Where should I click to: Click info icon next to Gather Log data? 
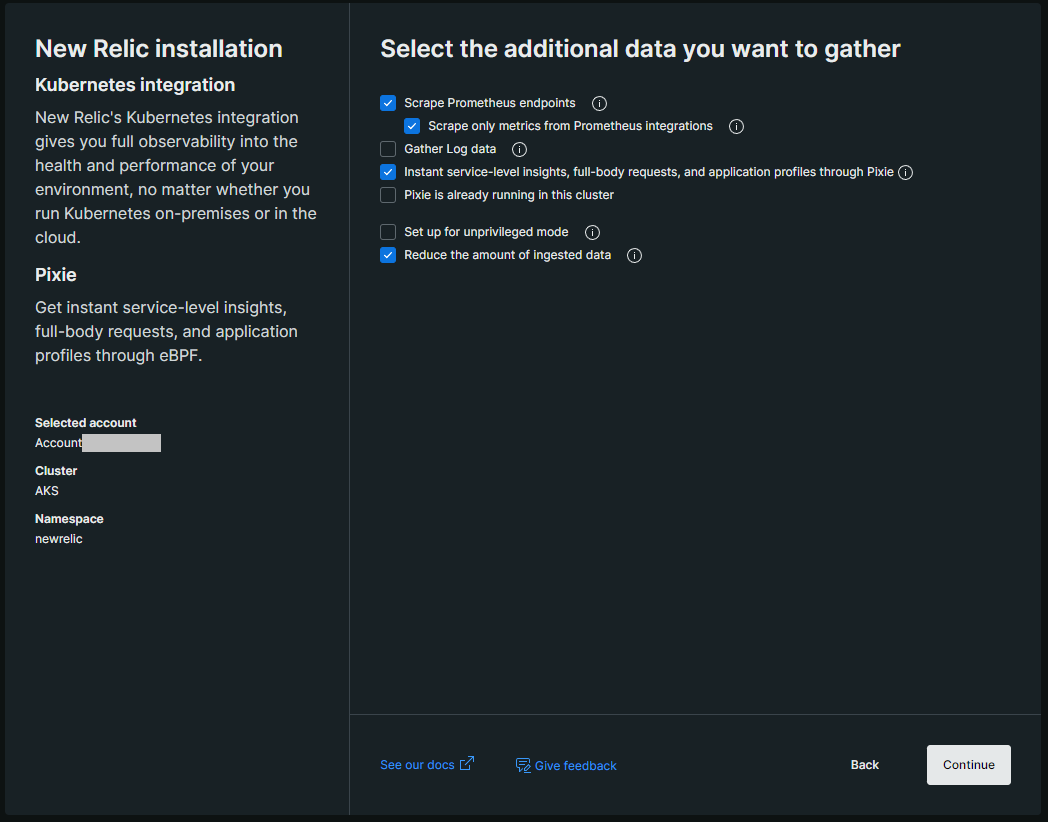pyautogui.click(x=519, y=150)
